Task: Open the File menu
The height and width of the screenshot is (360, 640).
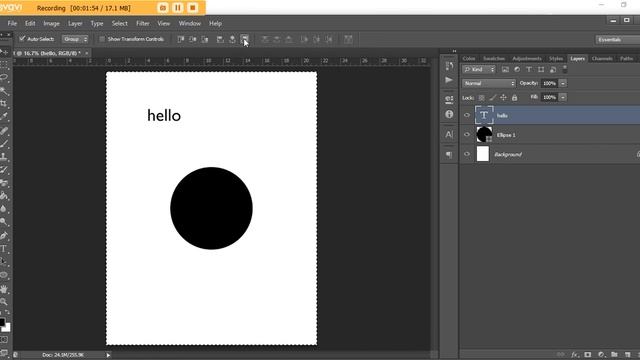Action: pyautogui.click(x=12, y=24)
